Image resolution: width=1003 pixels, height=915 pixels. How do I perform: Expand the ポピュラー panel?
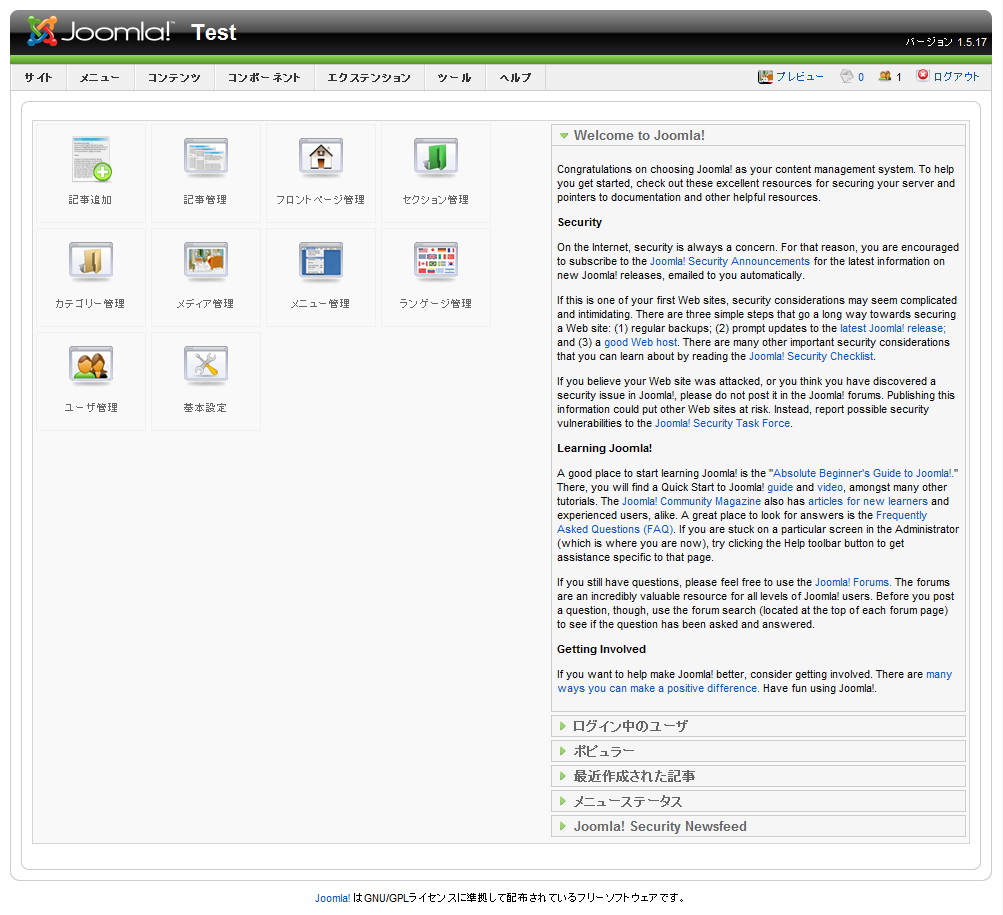click(758, 751)
